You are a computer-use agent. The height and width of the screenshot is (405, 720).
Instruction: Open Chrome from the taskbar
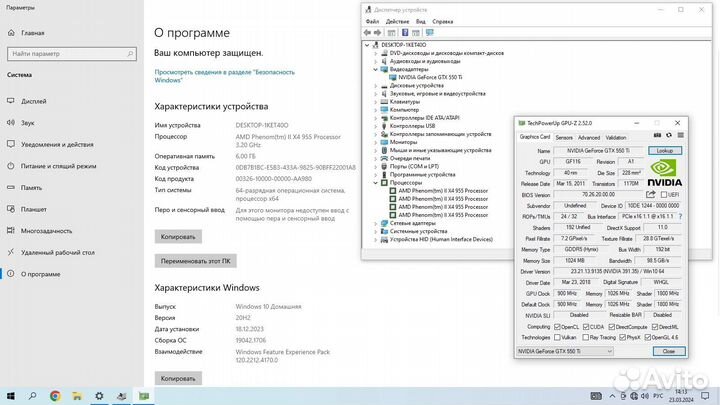(55, 396)
